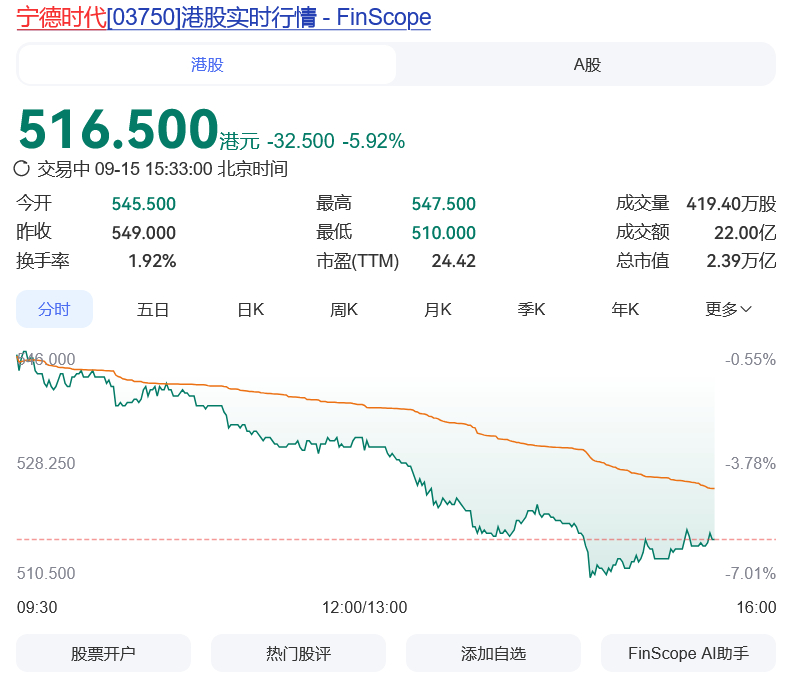The width and height of the screenshot is (808, 681).
Task: Select the 五日 chart tab
Action: point(153,309)
